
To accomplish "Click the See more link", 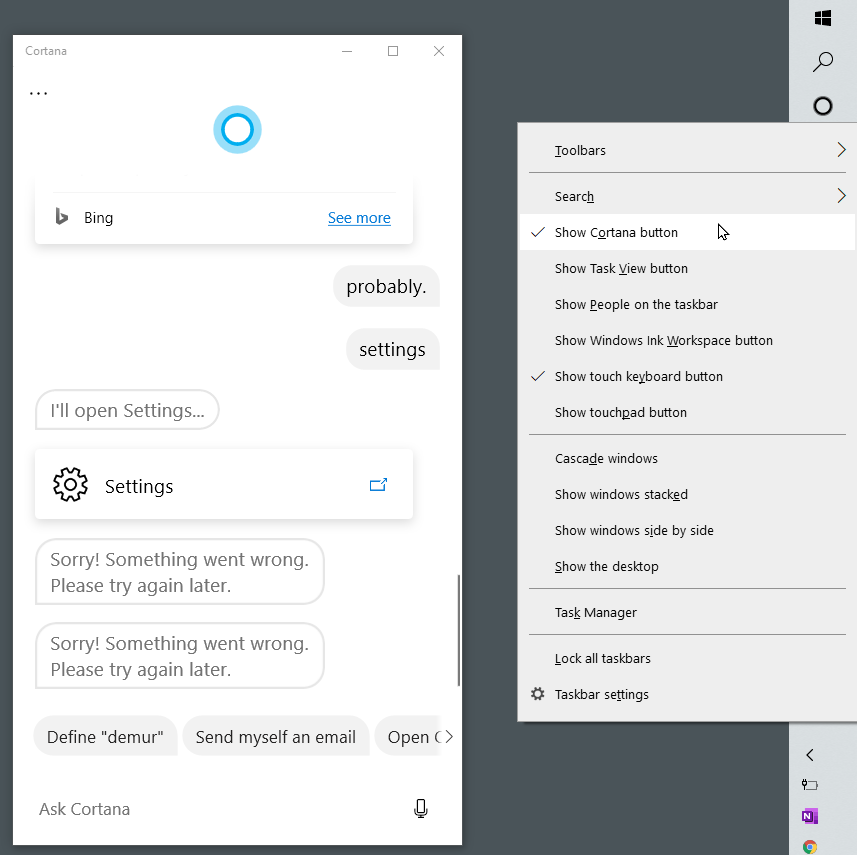I will click(359, 218).
